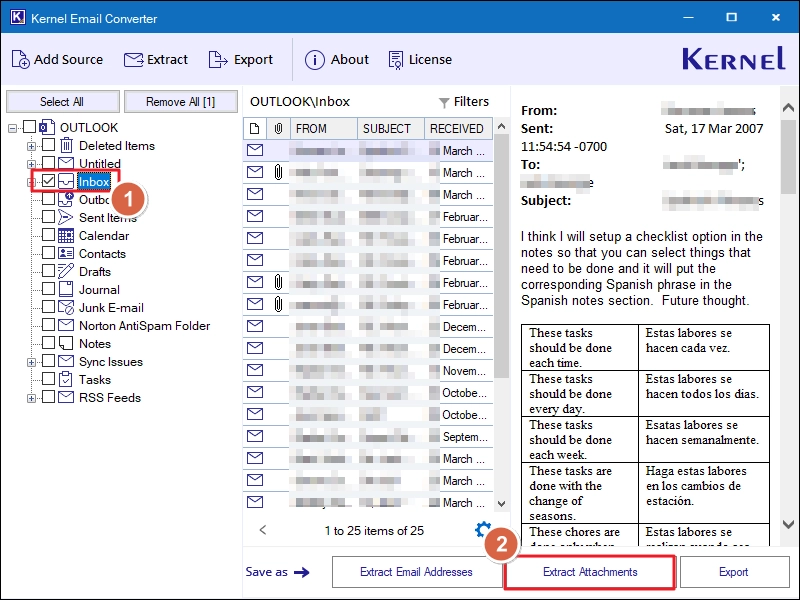Check the Drafts checkbox
The image size is (800, 600).
(x=48, y=270)
